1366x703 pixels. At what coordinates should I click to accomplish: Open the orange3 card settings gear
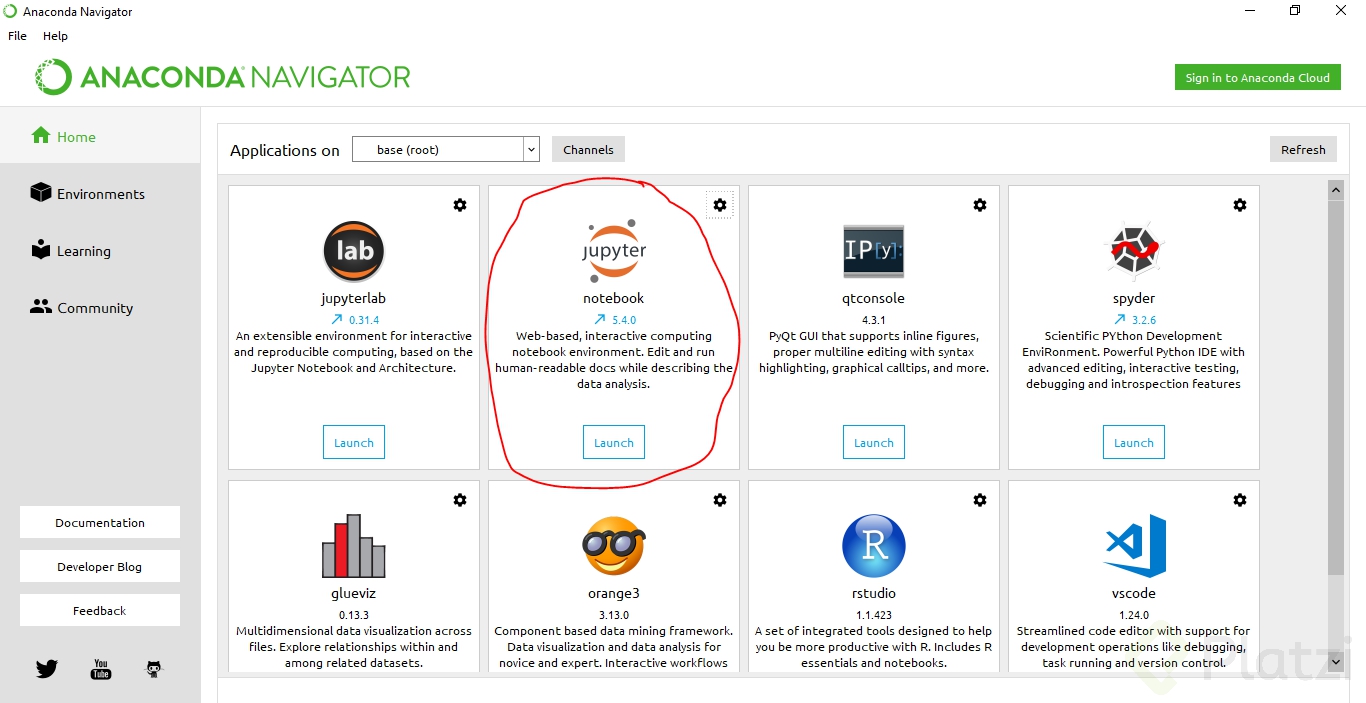720,500
